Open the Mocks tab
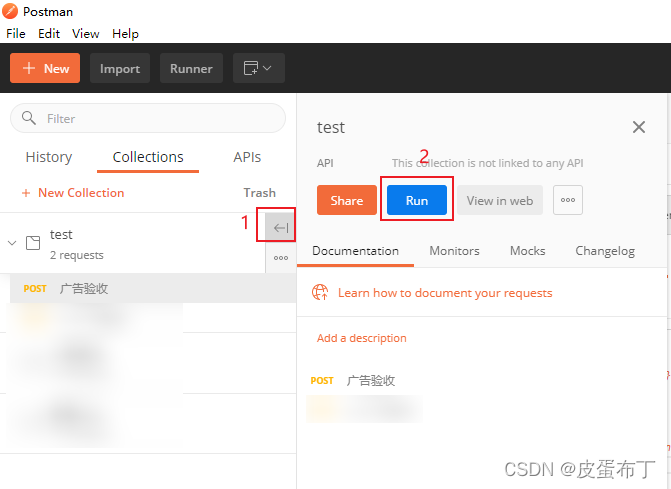671x489 pixels. coord(528,251)
